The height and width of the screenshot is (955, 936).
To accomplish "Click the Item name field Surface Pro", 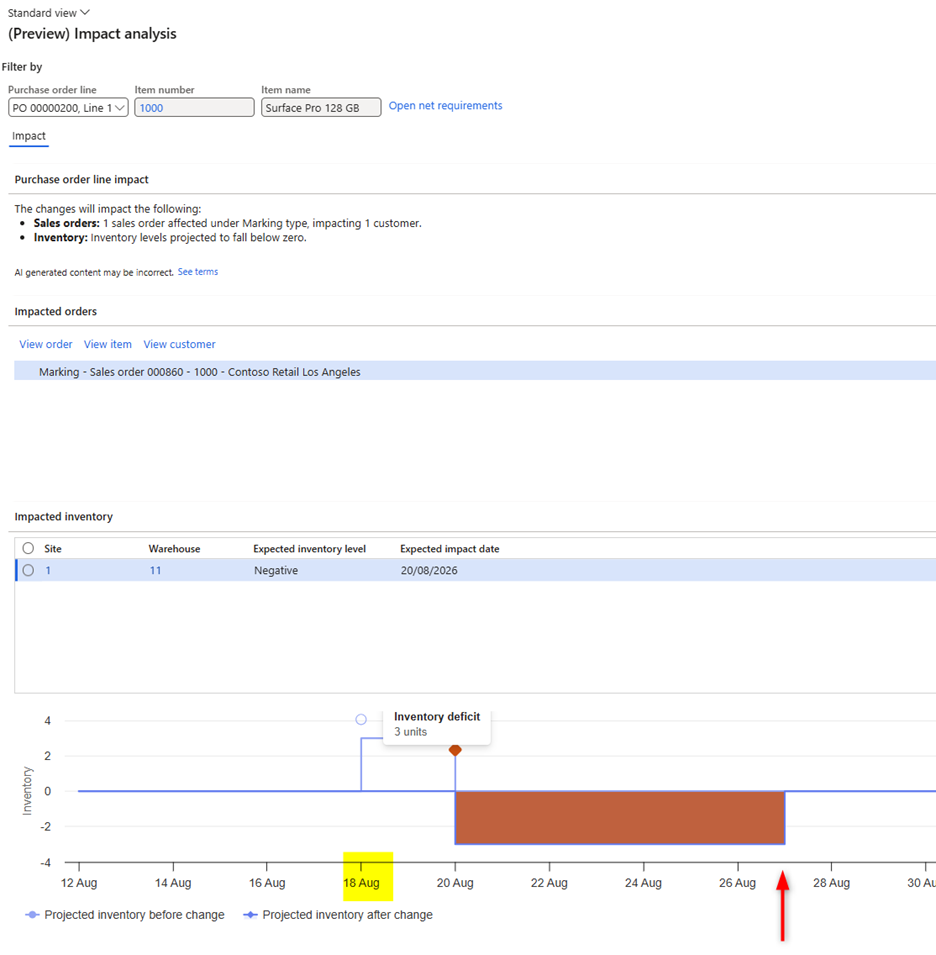I will click(321, 108).
